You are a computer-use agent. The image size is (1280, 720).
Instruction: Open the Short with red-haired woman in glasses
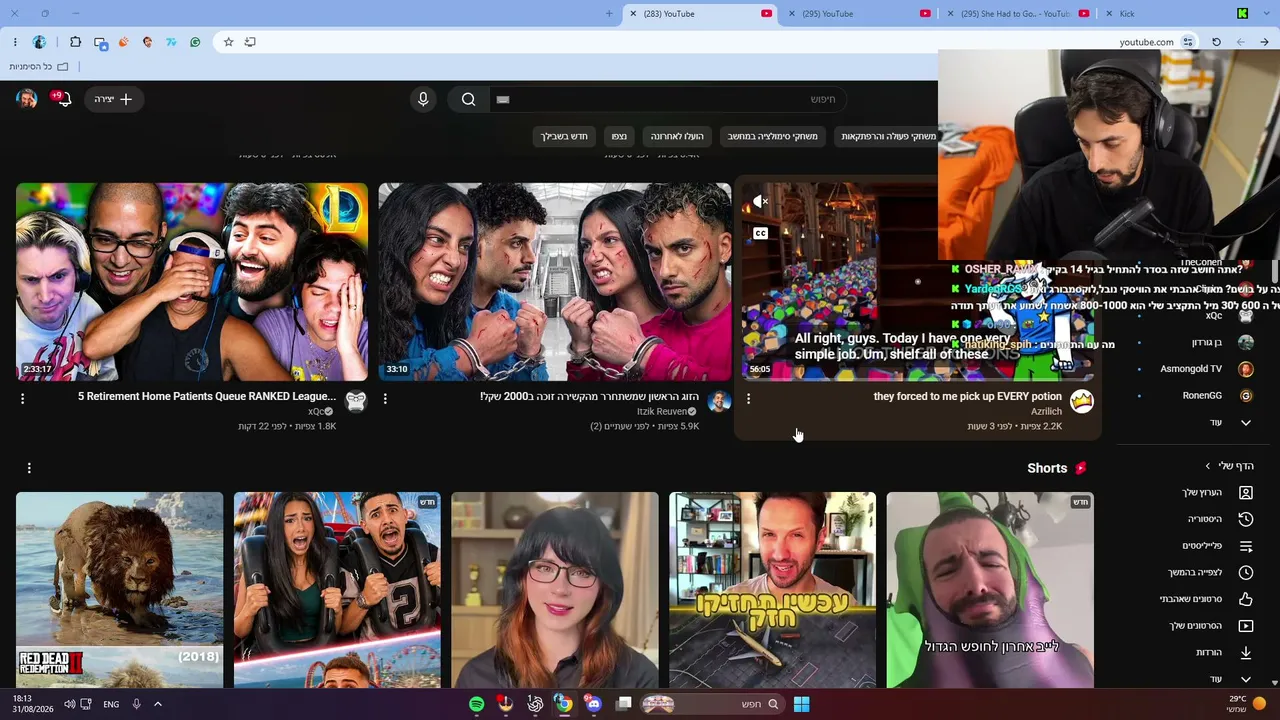555,590
